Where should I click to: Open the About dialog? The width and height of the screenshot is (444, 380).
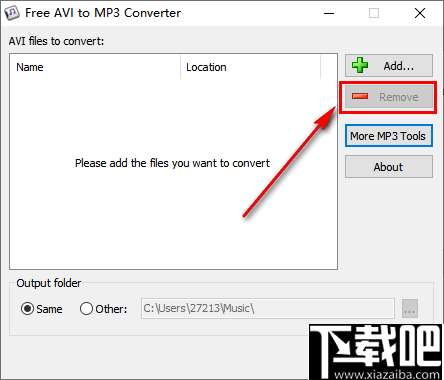point(389,167)
